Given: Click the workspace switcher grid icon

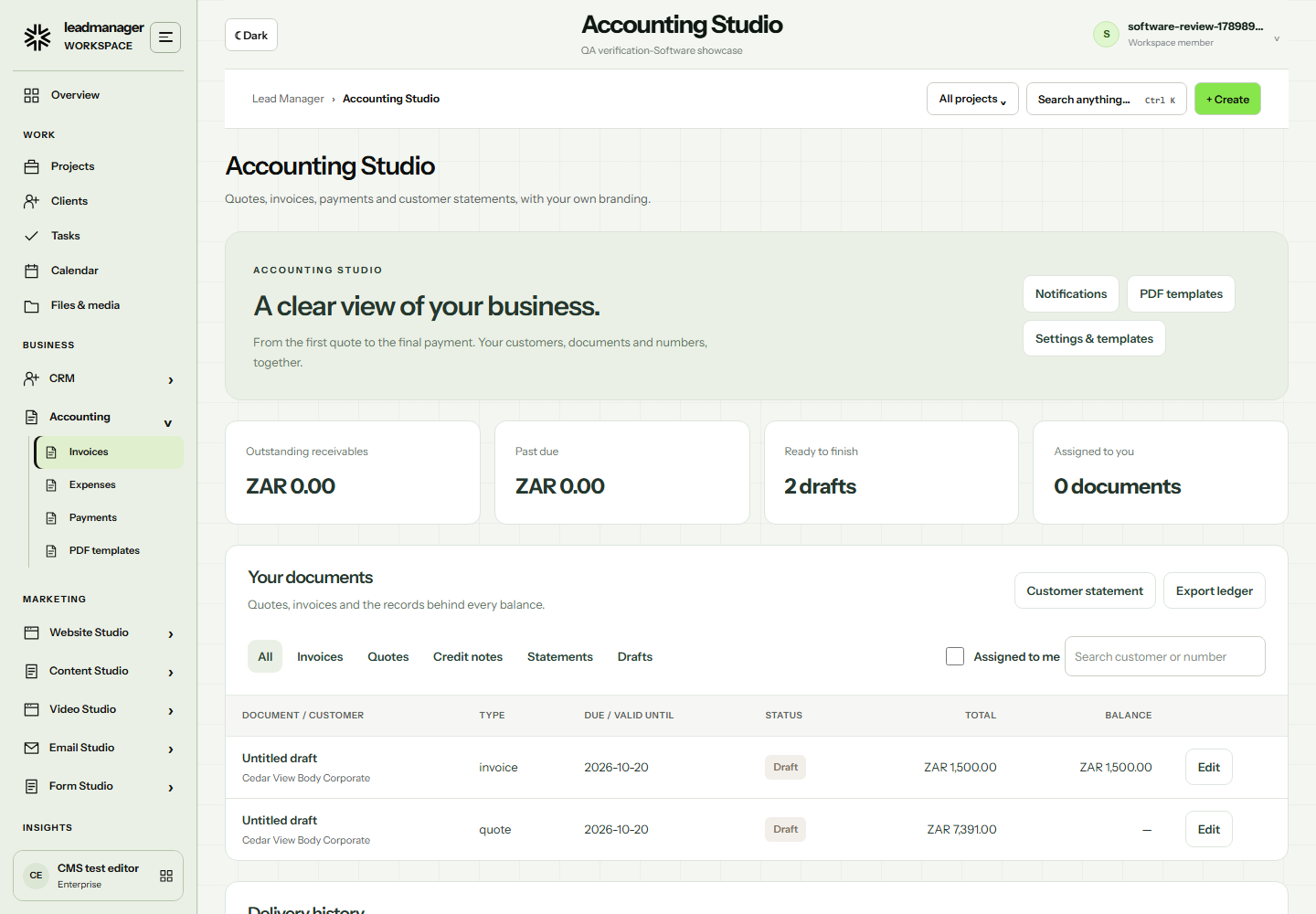Looking at the screenshot, I should point(166,876).
